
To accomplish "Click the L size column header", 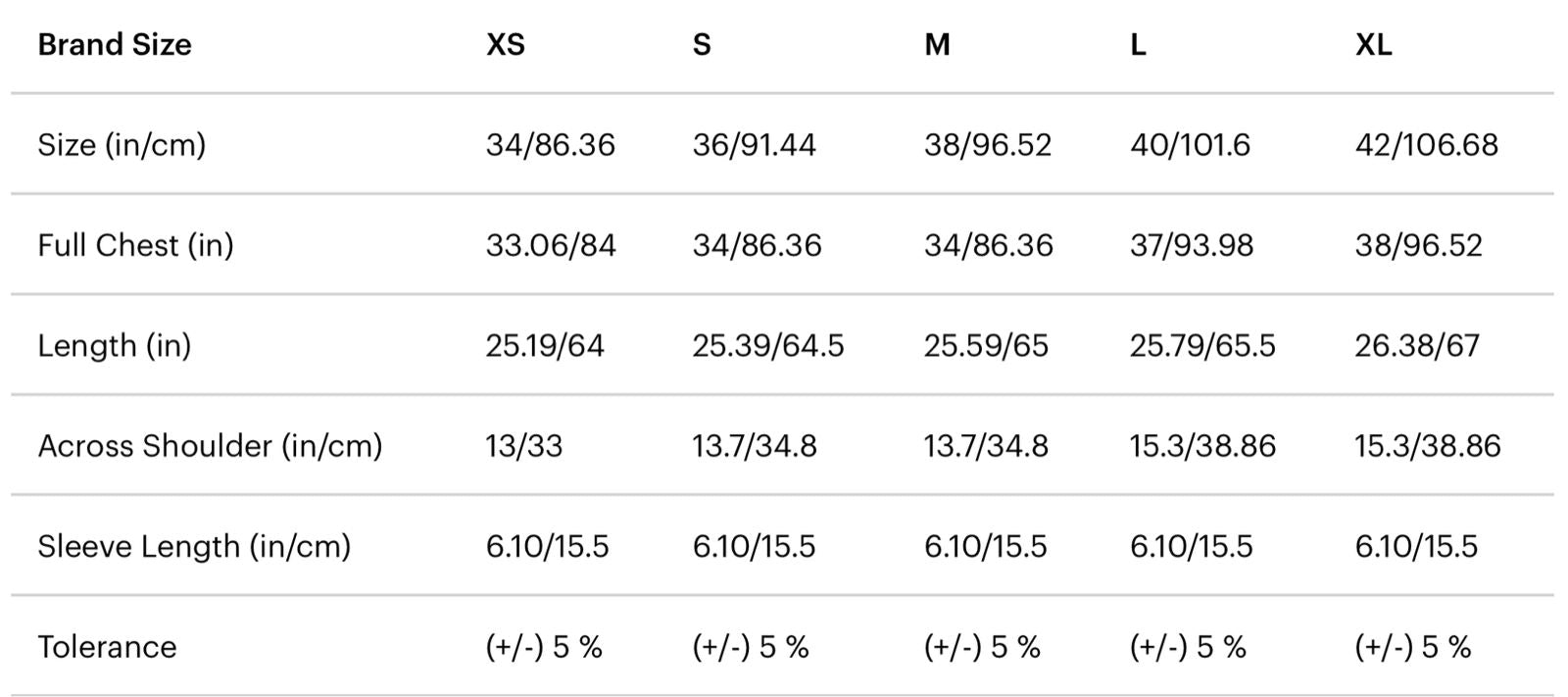I will (1138, 45).
